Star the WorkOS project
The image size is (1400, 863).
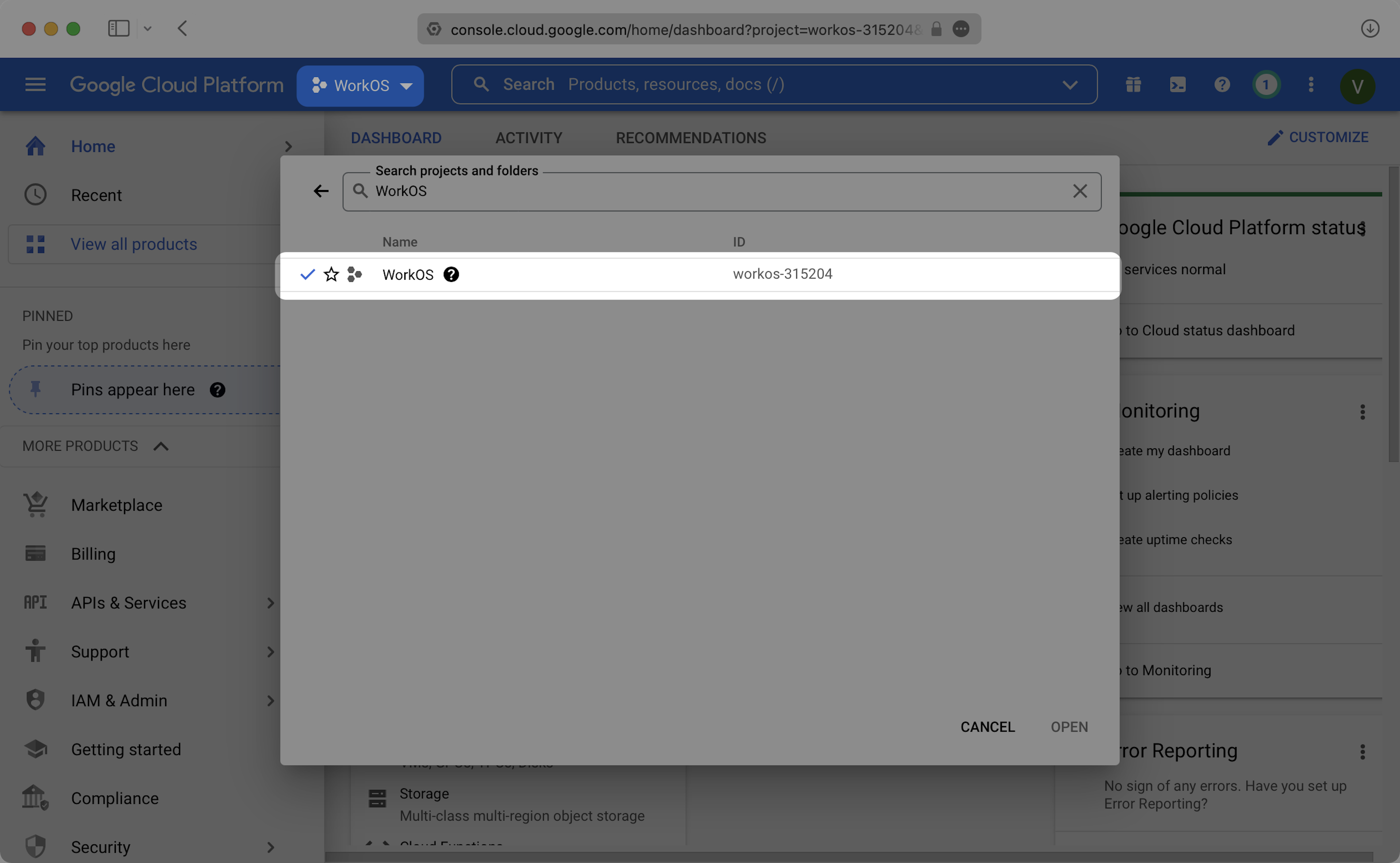331,275
